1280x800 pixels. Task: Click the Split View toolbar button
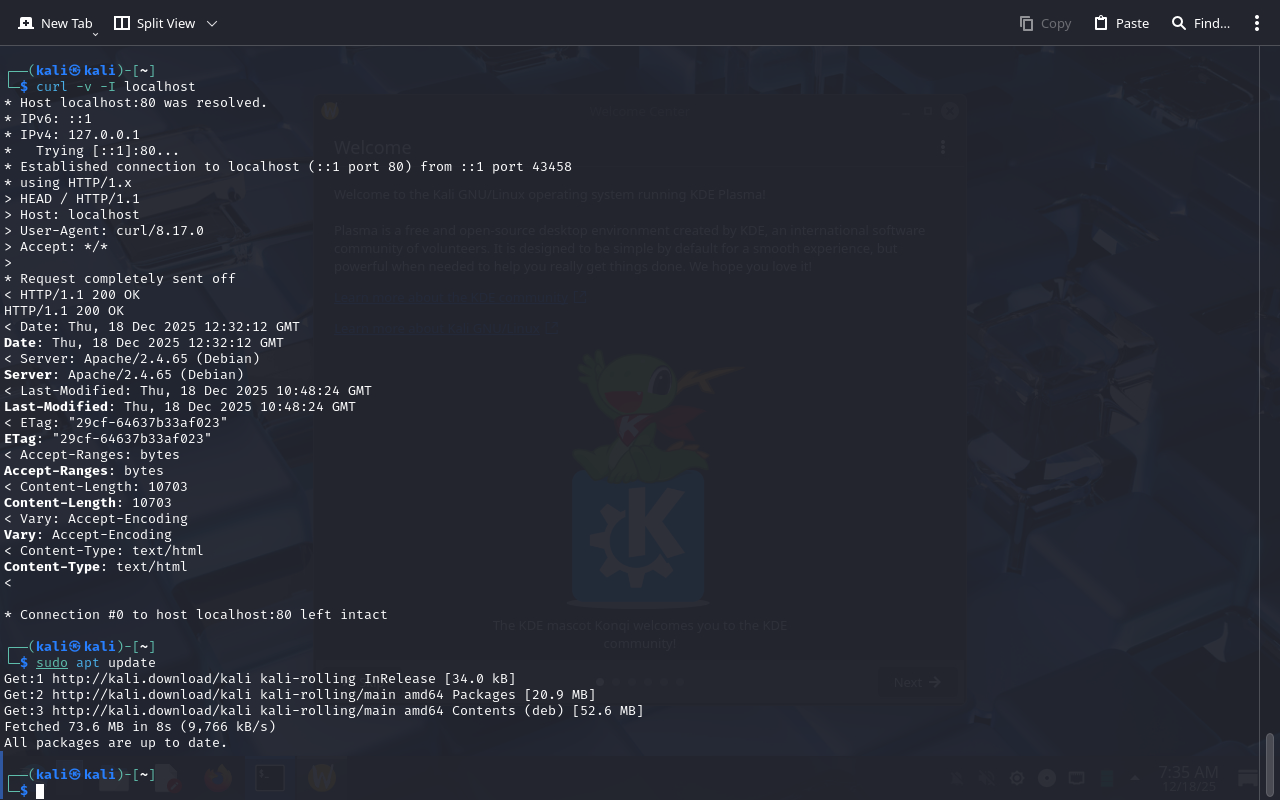point(154,23)
